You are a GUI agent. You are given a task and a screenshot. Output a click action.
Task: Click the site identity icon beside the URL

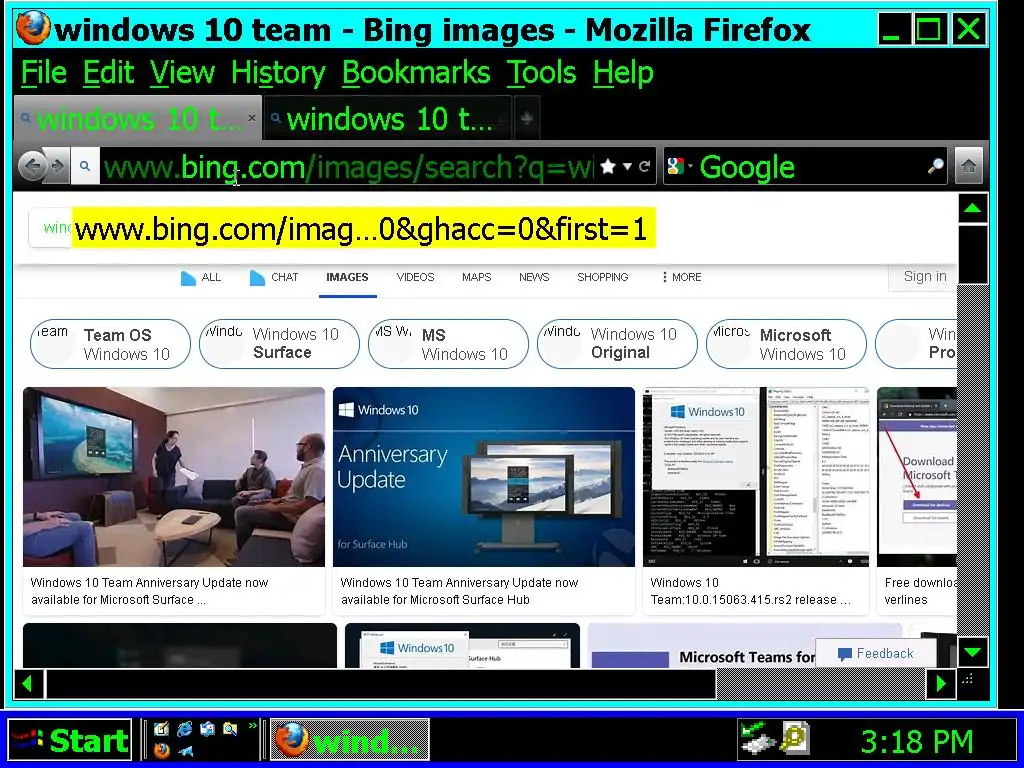point(85,167)
